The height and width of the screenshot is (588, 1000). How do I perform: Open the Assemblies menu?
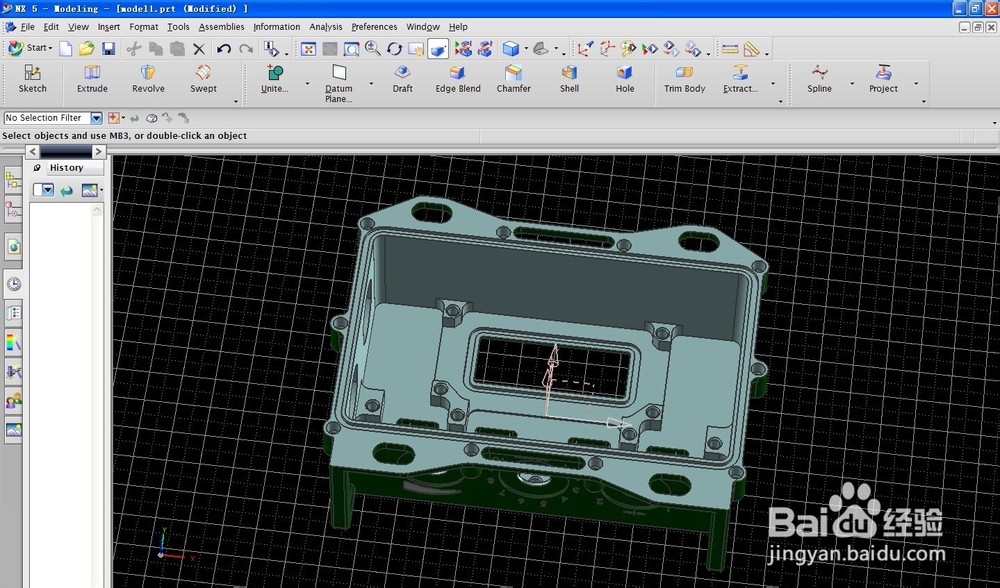coord(221,27)
